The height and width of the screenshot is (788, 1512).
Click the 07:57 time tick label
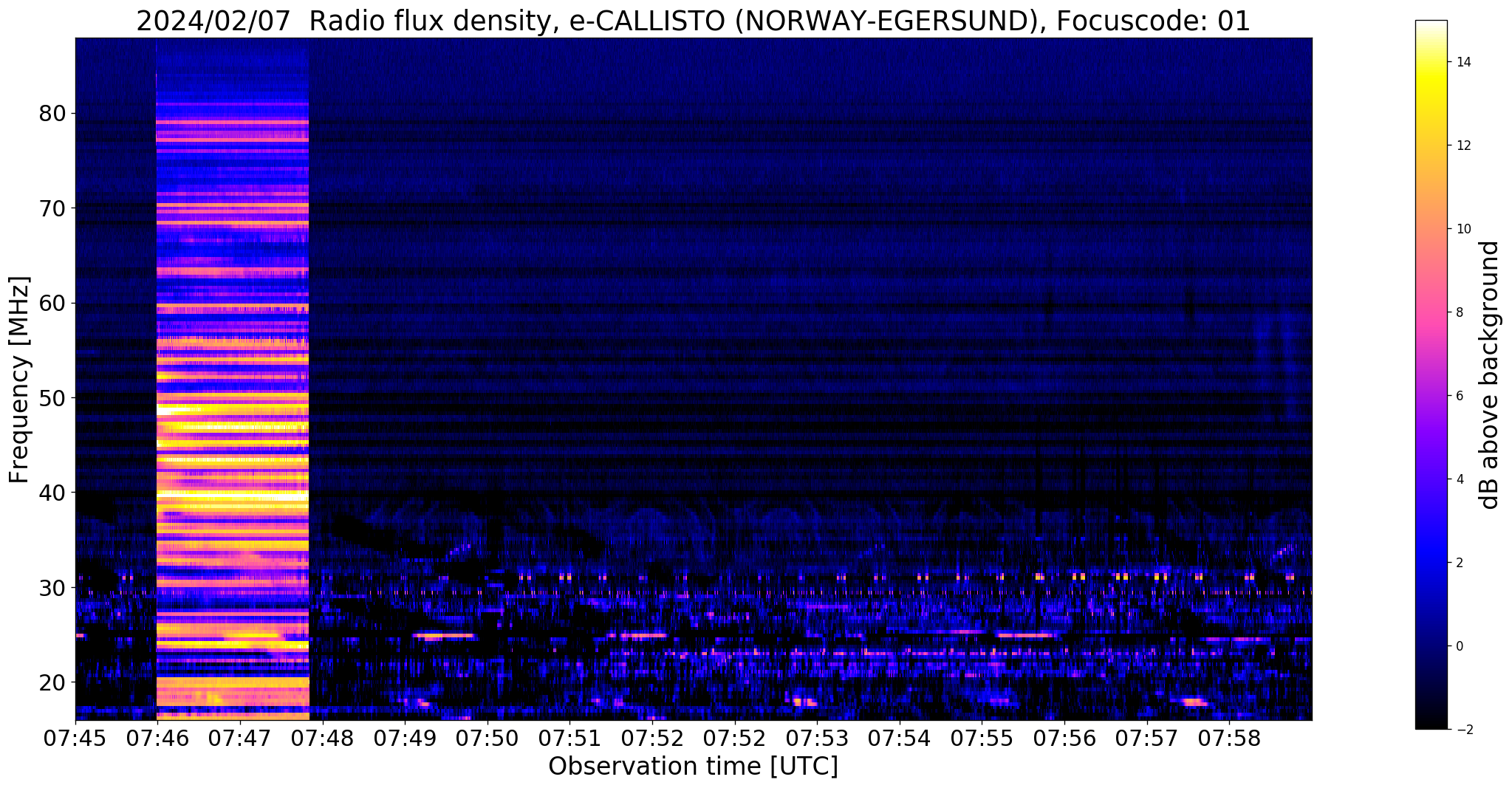click(1147, 737)
